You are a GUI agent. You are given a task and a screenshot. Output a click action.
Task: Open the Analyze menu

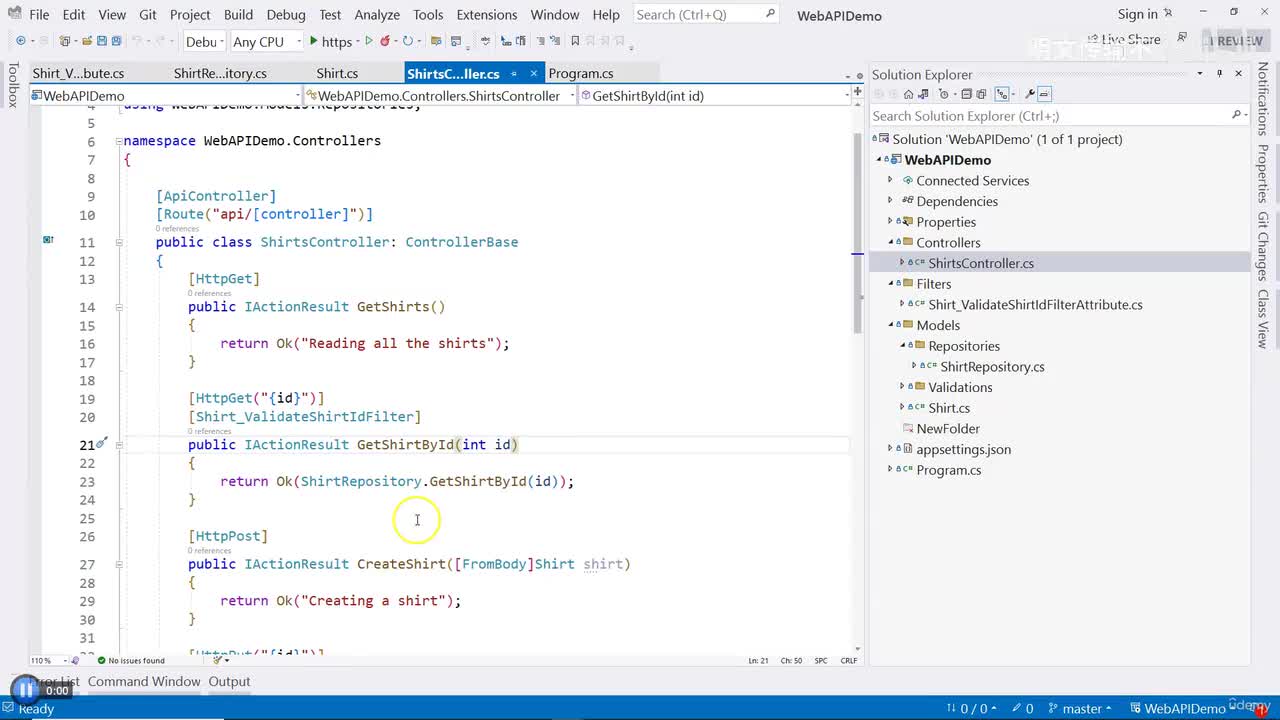378,15
